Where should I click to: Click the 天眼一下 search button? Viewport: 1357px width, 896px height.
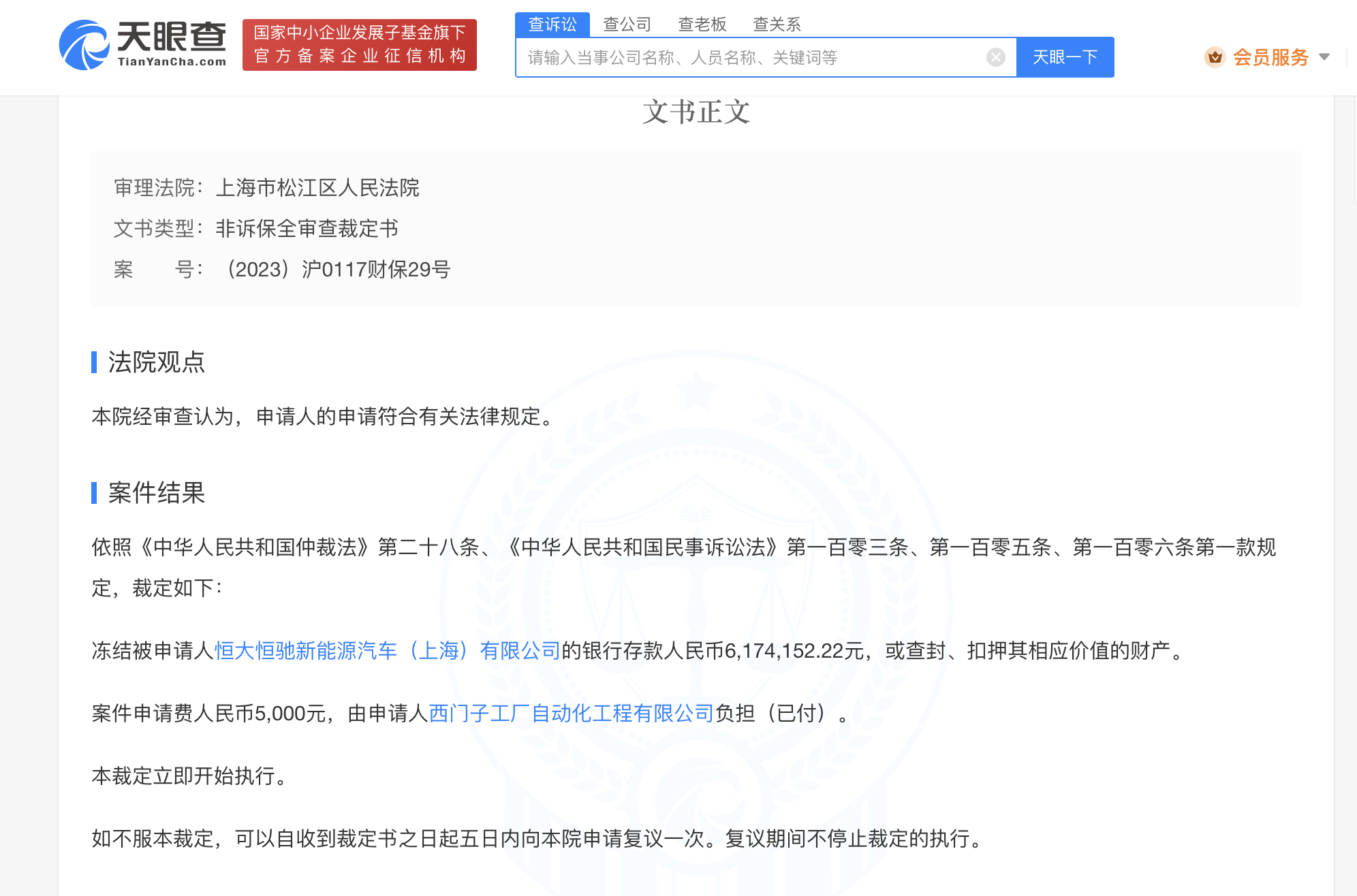tap(1065, 57)
